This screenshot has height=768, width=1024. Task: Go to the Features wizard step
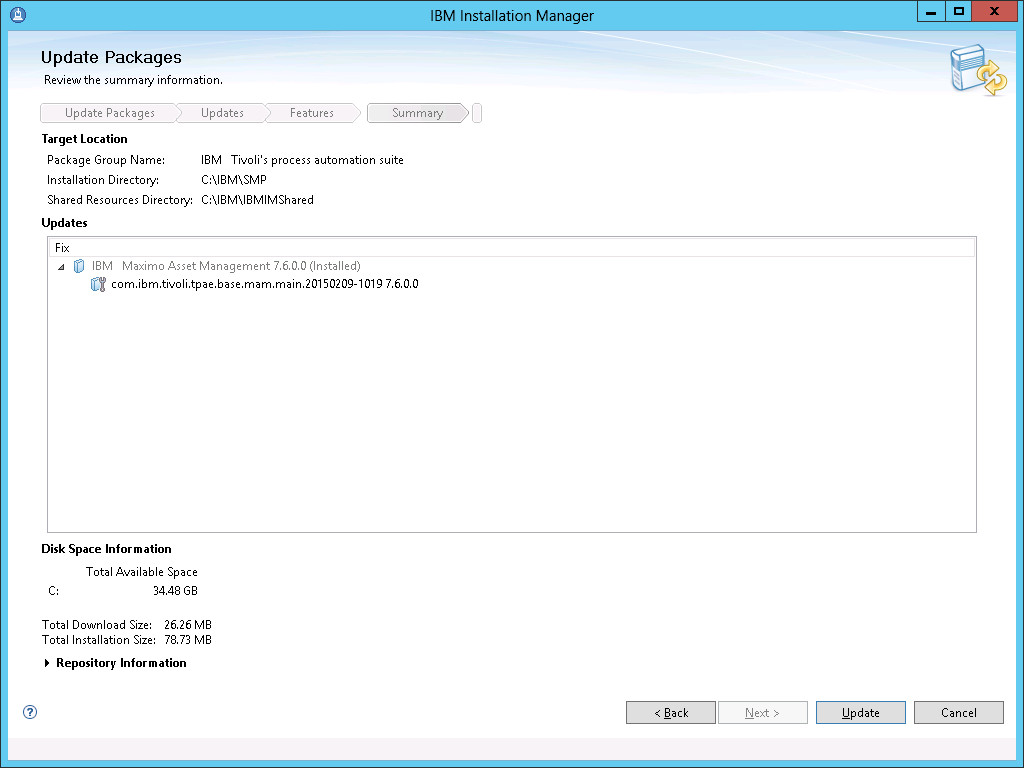click(312, 113)
